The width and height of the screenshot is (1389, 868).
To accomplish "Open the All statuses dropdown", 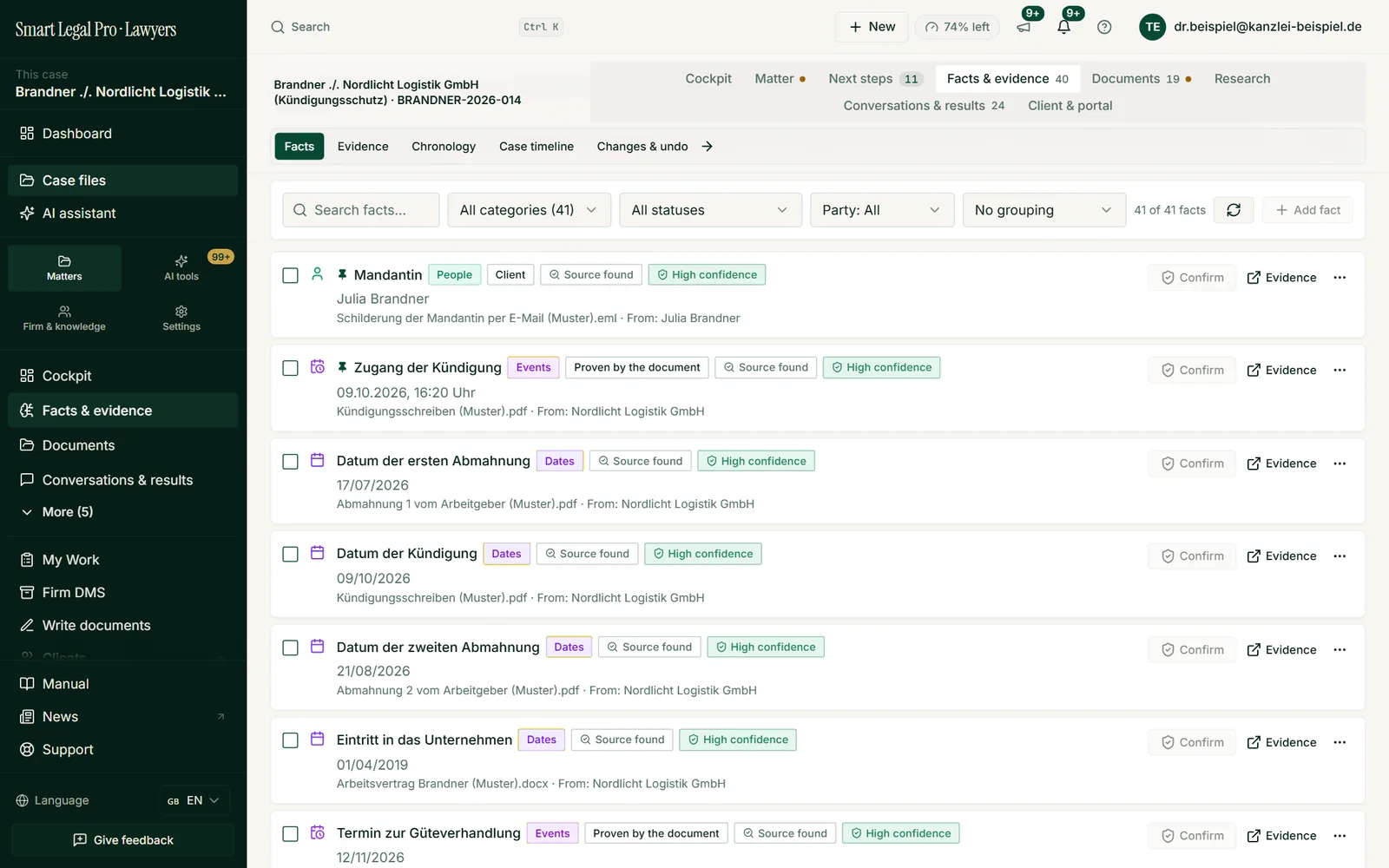I will click(x=710, y=210).
